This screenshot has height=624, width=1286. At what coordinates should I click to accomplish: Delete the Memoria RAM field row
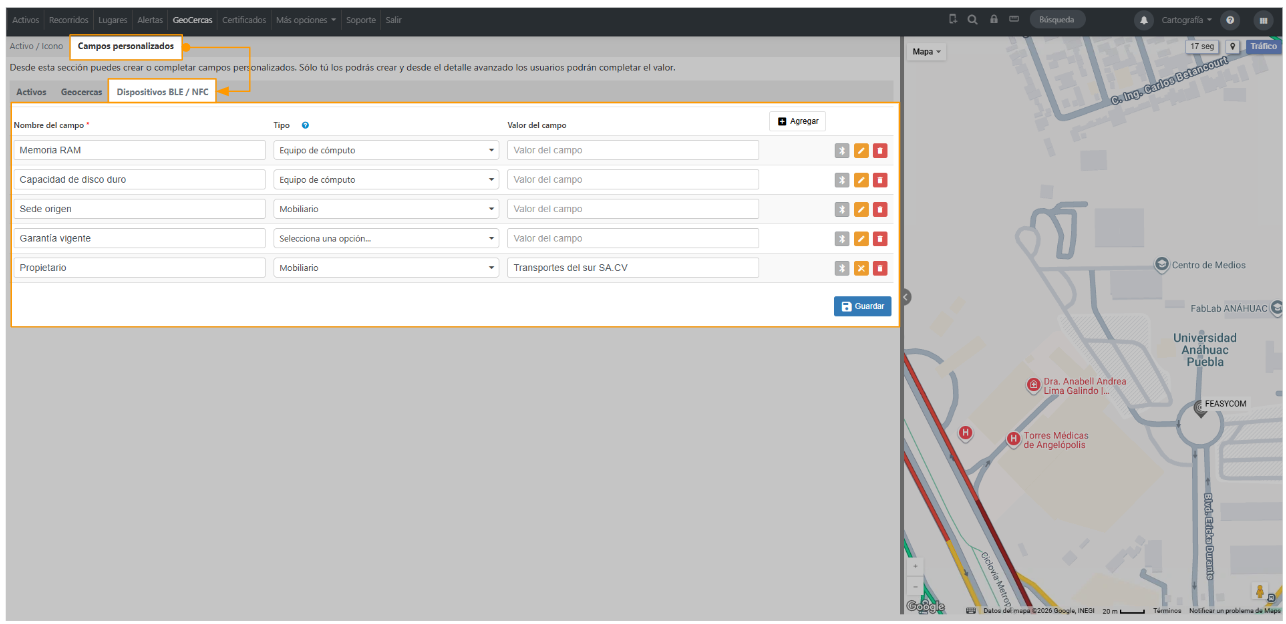coord(880,151)
